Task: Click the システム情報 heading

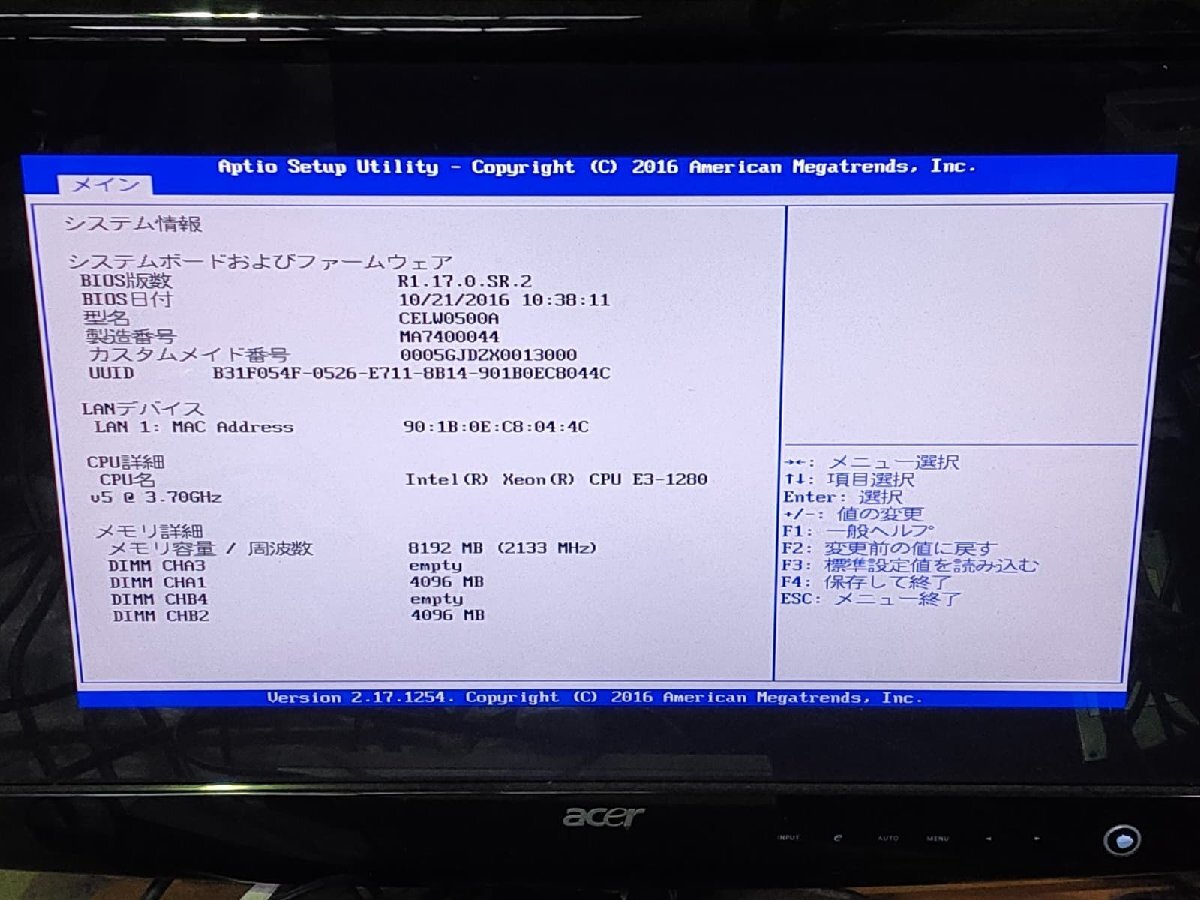Action: pos(133,224)
